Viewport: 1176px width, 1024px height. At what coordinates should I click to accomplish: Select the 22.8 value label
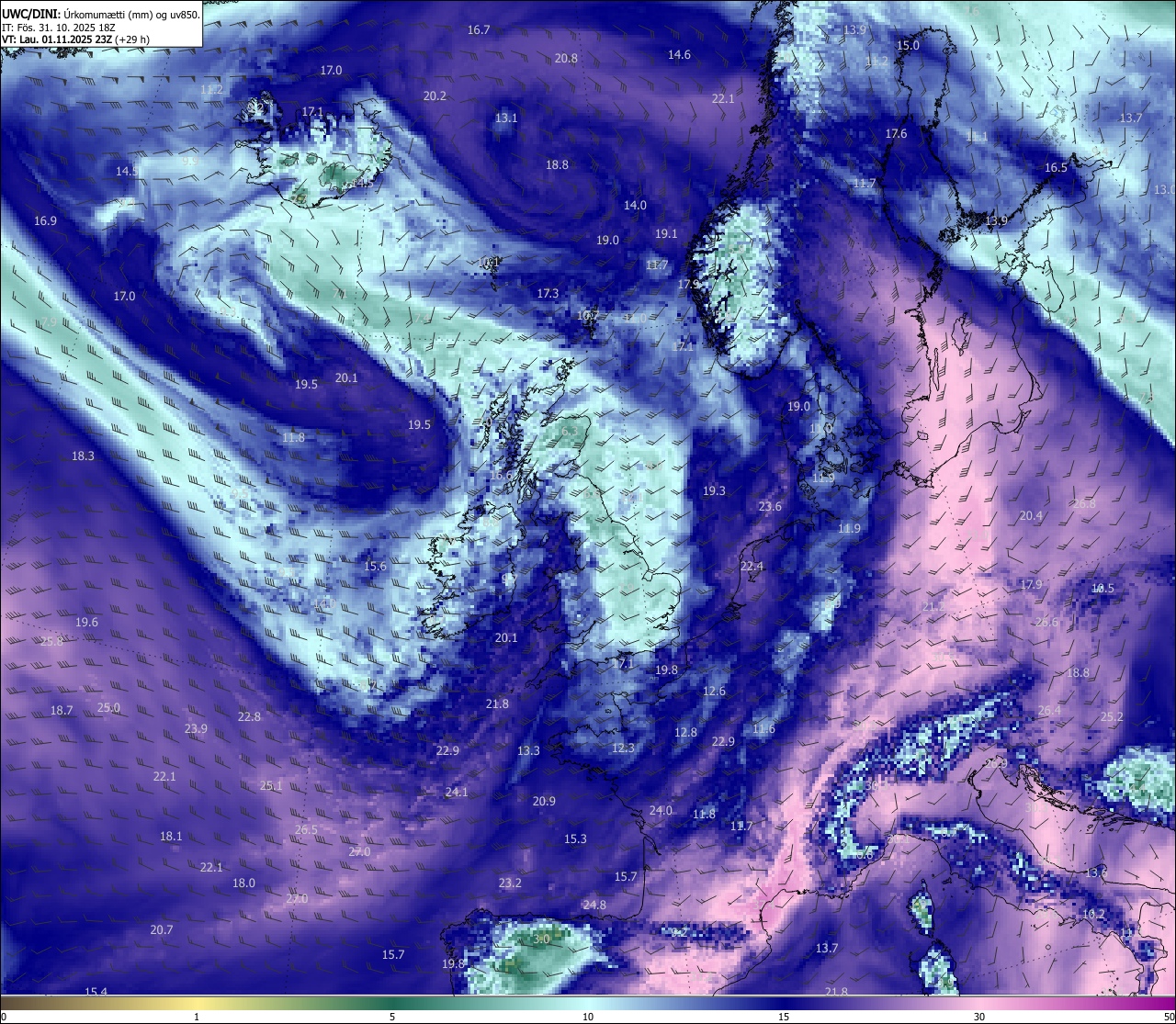[x=249, y=716]
